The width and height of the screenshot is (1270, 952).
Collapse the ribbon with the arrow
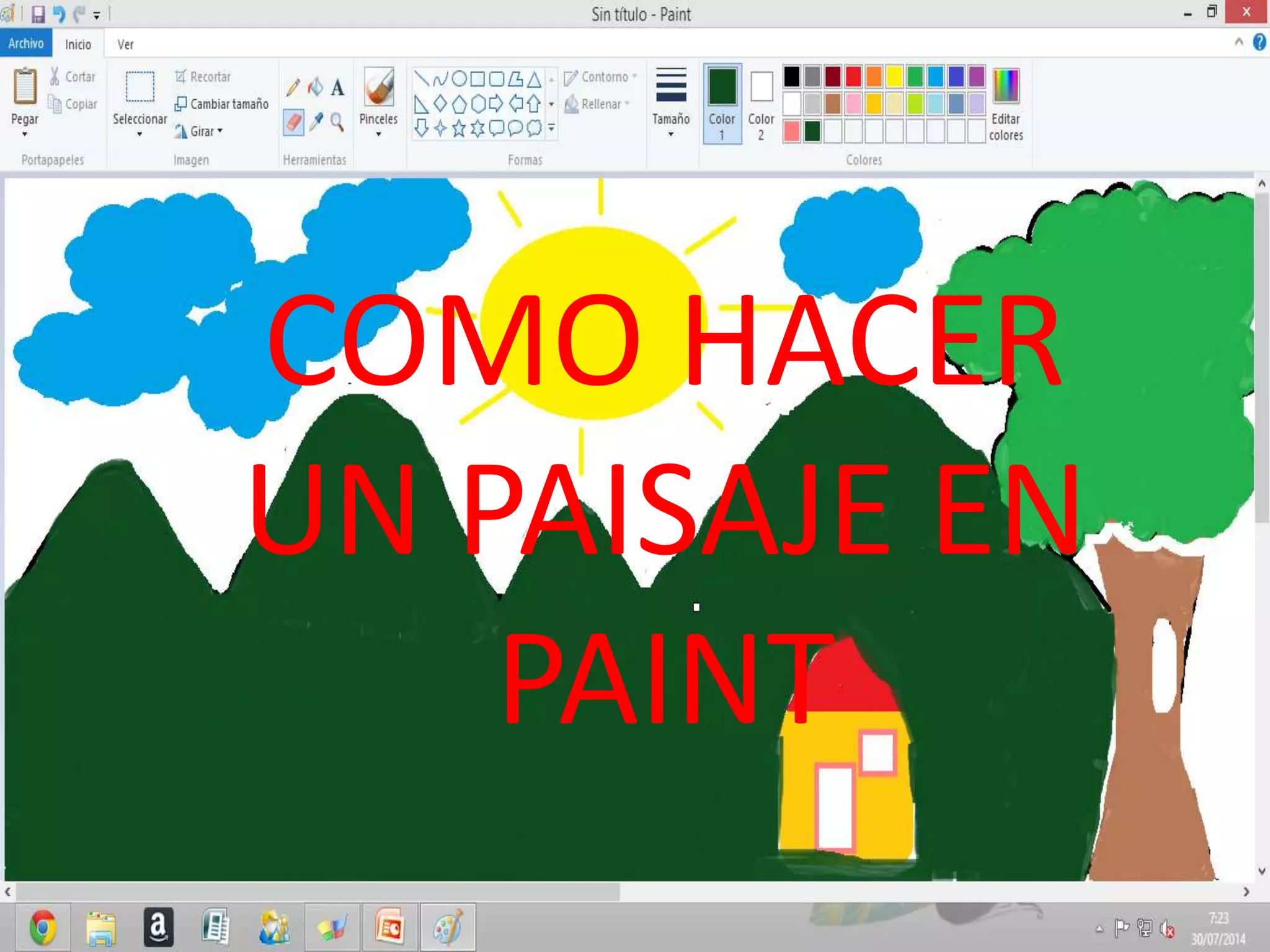point(1238,42)
